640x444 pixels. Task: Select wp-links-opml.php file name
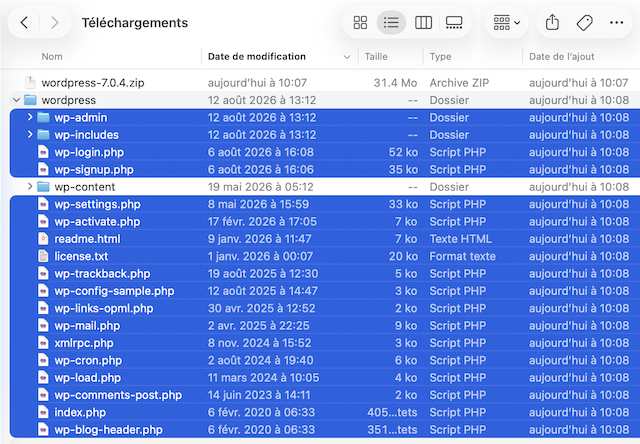coord(104,309)
